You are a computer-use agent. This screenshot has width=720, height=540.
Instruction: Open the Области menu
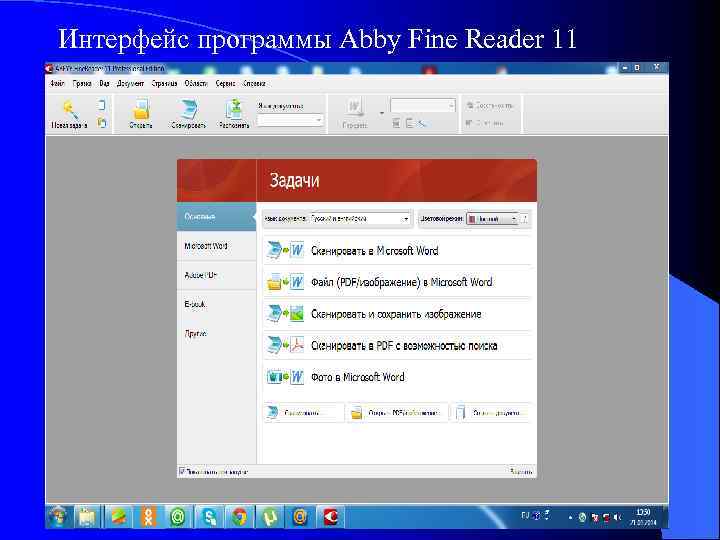coord(196,84)
